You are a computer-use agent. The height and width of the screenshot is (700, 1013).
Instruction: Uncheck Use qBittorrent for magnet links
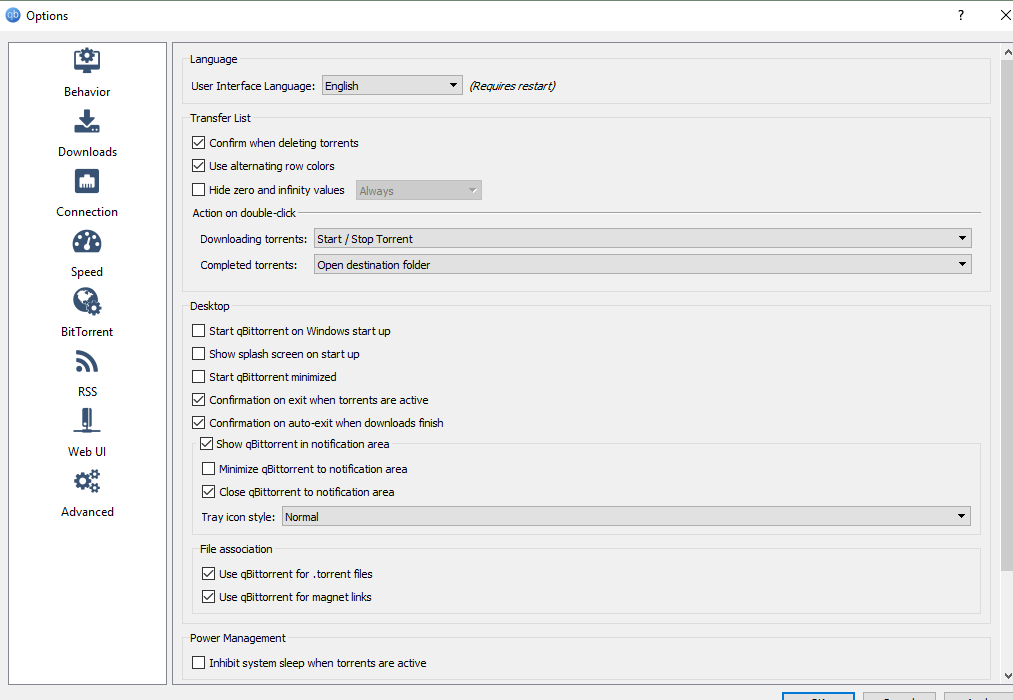pos(209,597)
